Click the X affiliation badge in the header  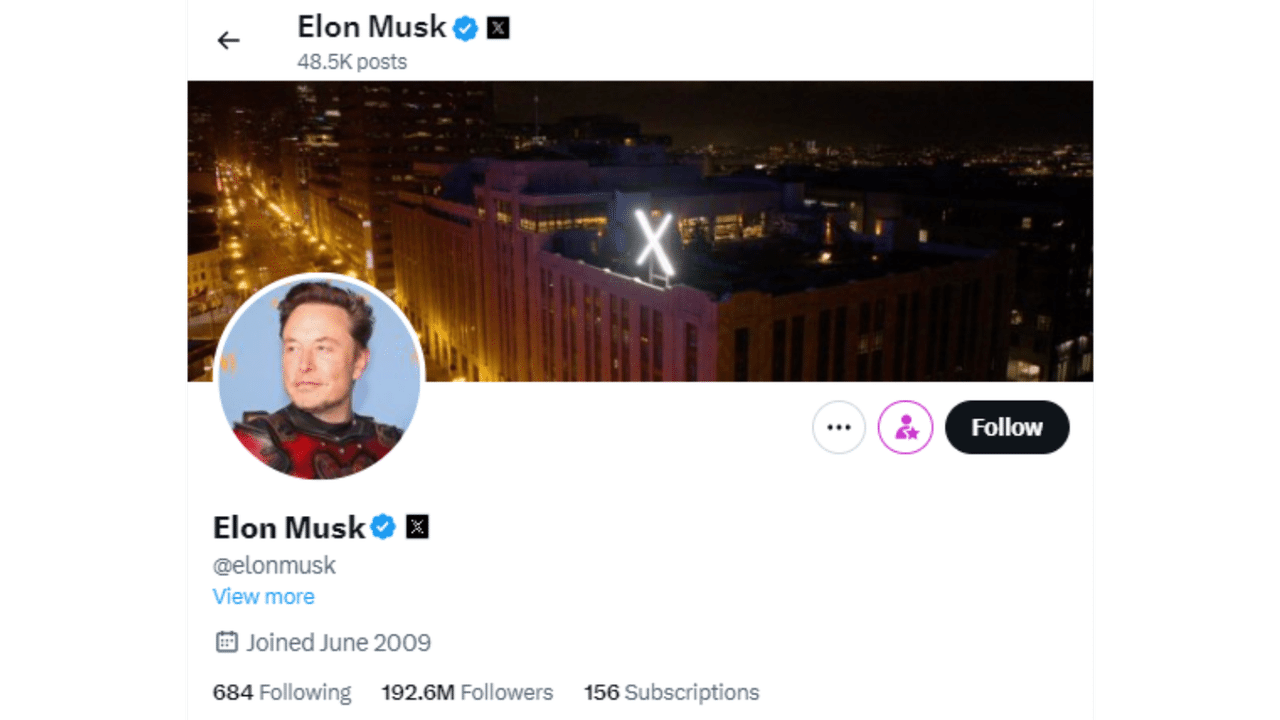pyautogui.click(x=497, y=29)
